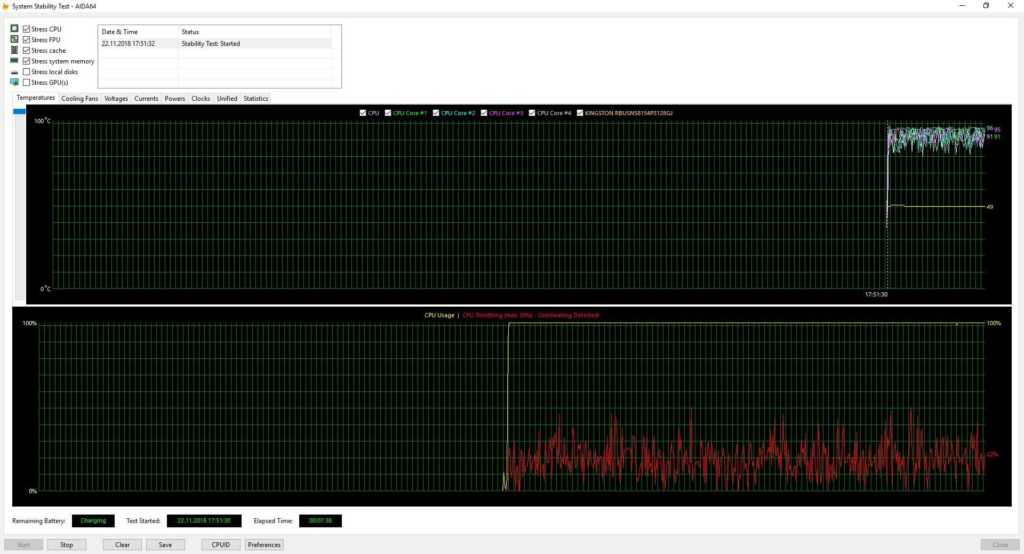Open the Statistics tab

point(256,99)
